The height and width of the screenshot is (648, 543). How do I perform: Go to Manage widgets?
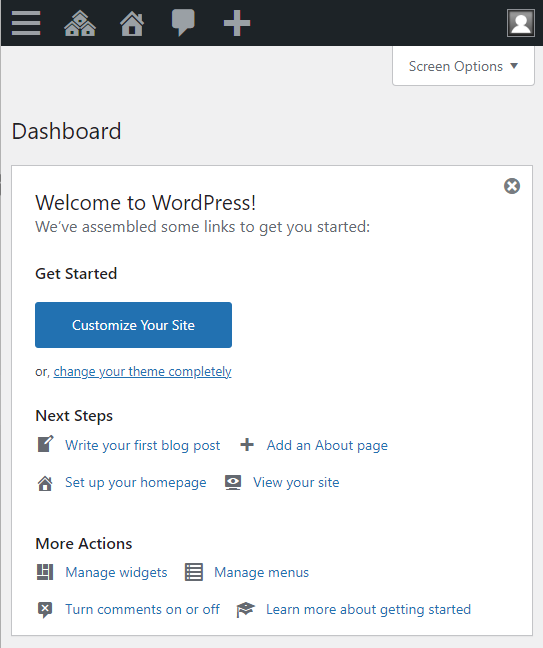pyautogui.click(x=116, y=572)
